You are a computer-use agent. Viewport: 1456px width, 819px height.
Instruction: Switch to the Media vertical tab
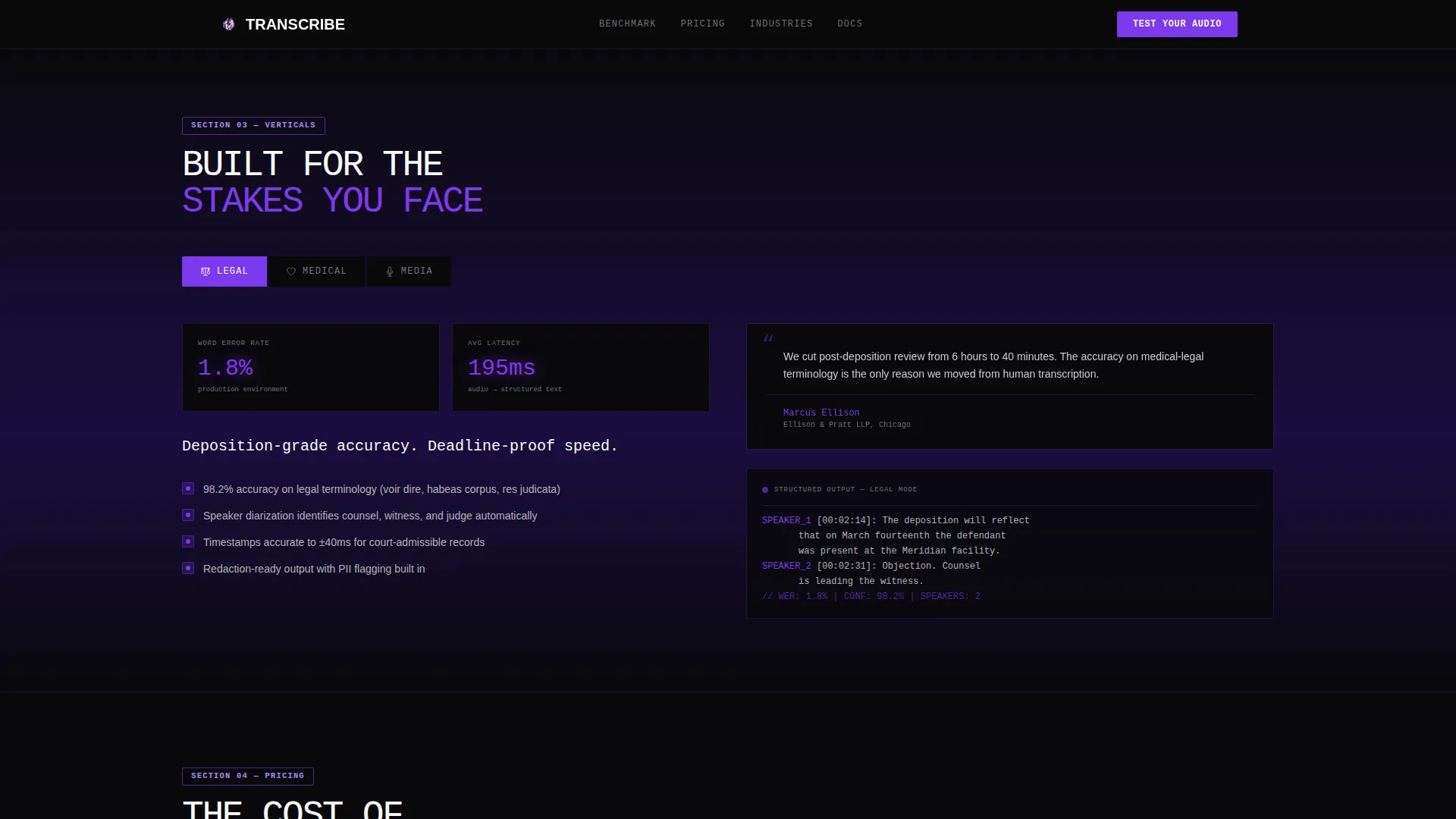(x=409, y=271)
